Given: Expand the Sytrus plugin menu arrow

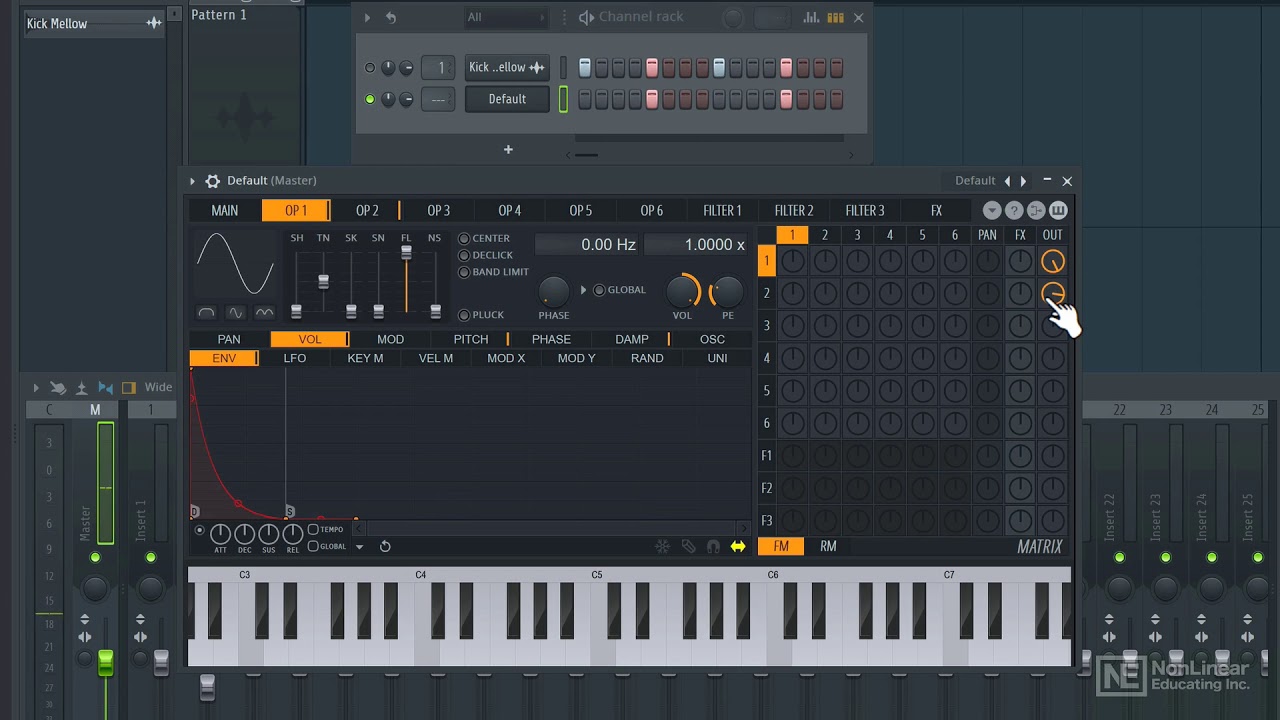Looking at the screenshot, I should point(192,181).
